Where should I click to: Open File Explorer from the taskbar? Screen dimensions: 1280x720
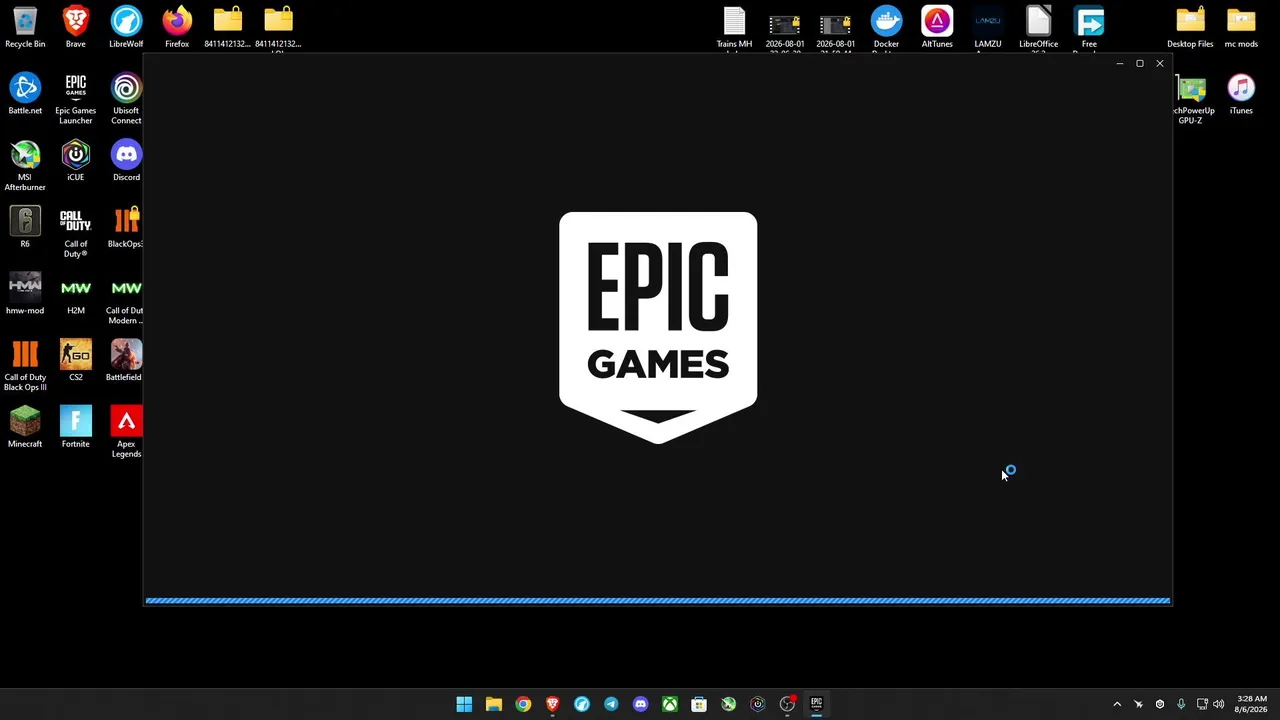tap(494, 704)
